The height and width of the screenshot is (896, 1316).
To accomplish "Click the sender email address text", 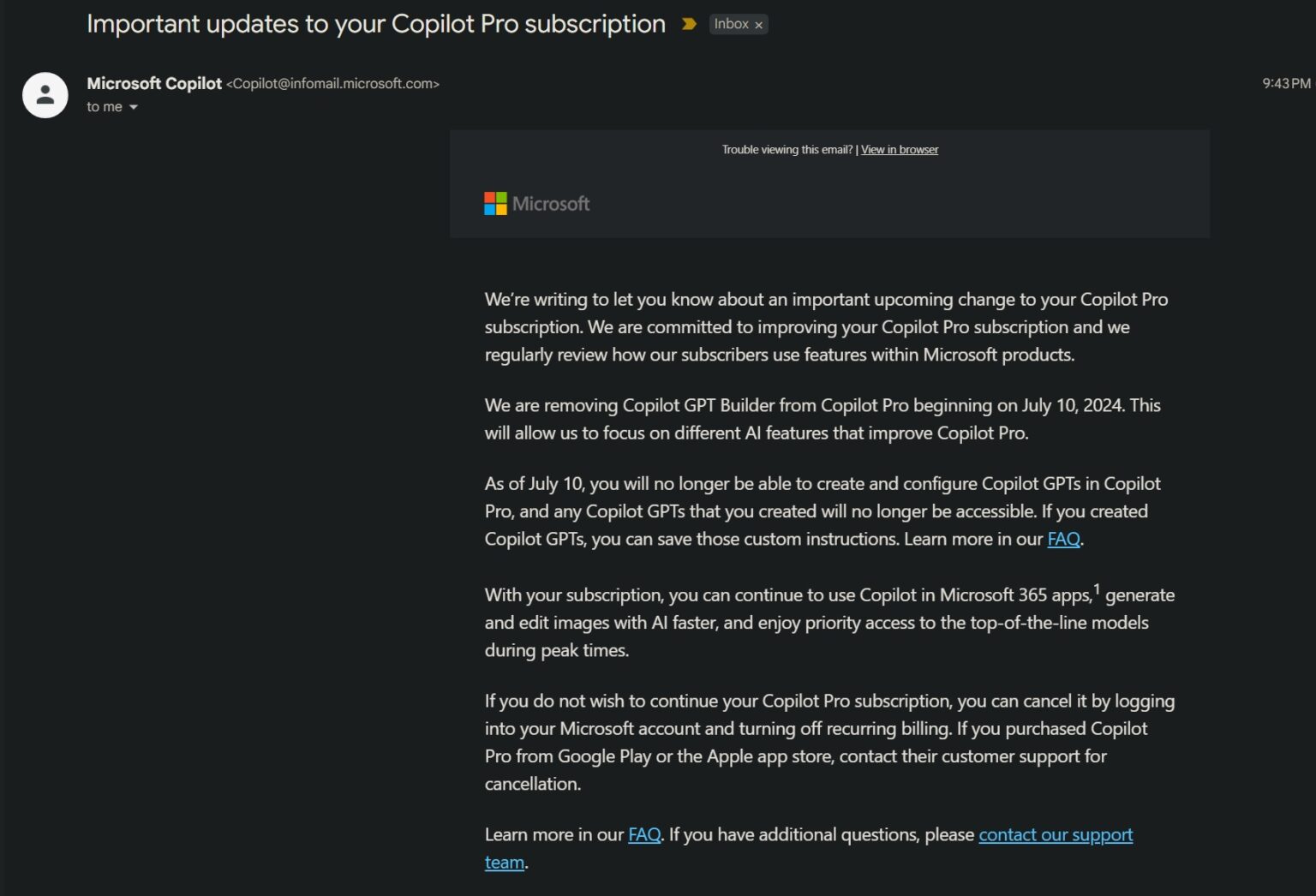I will click(x=332, y=84).
